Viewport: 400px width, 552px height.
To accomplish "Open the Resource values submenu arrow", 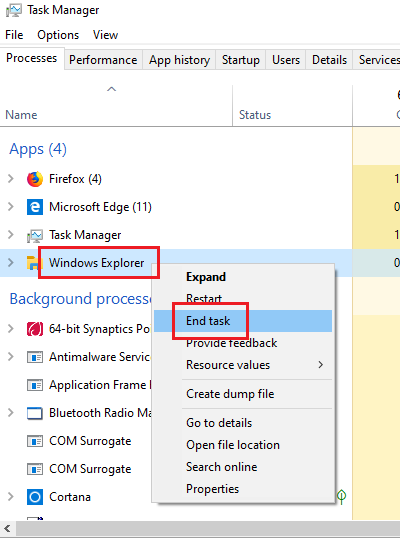I will click(x=320, y=365).
